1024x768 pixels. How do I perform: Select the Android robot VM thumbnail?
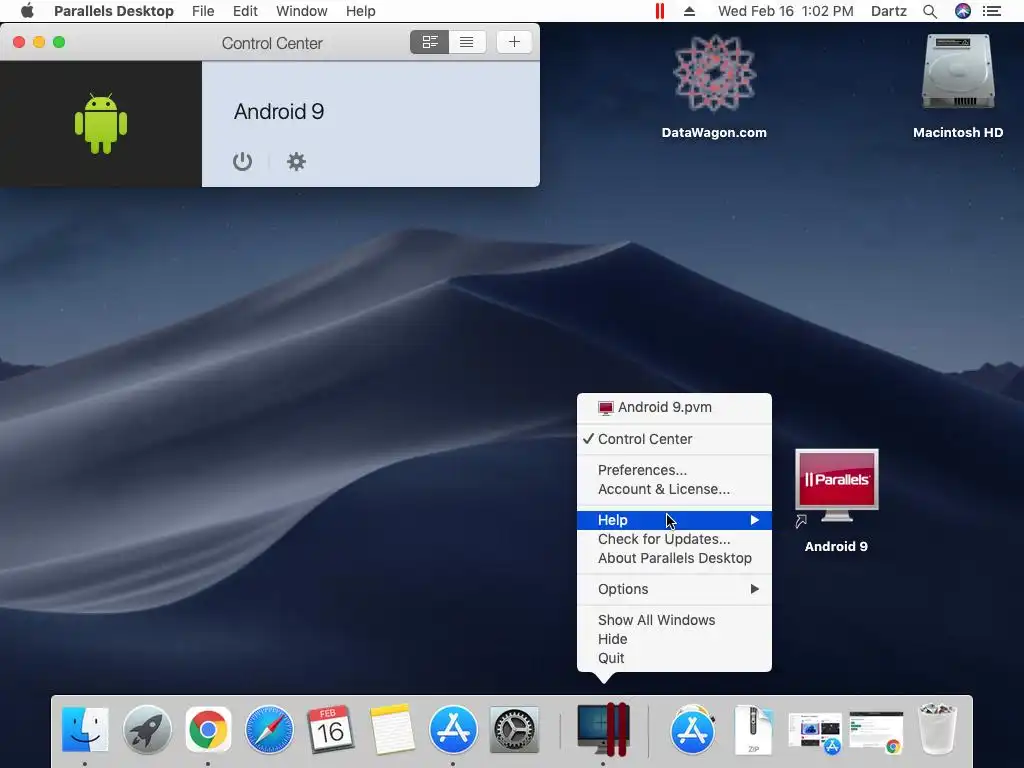(101, 124)
